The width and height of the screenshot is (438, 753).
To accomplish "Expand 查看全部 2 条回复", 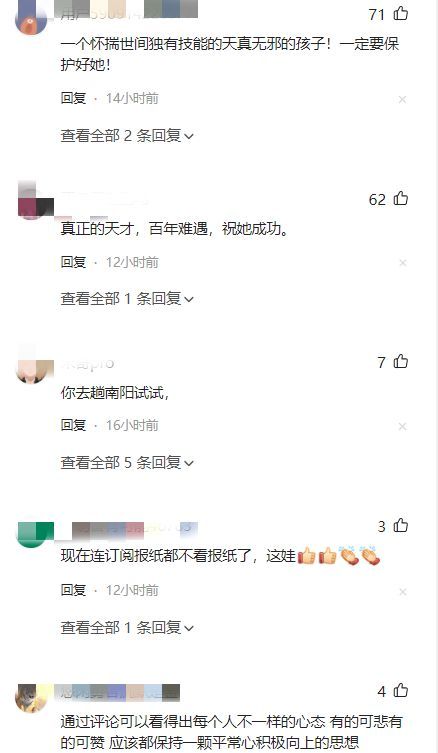I will click(127, 136).
